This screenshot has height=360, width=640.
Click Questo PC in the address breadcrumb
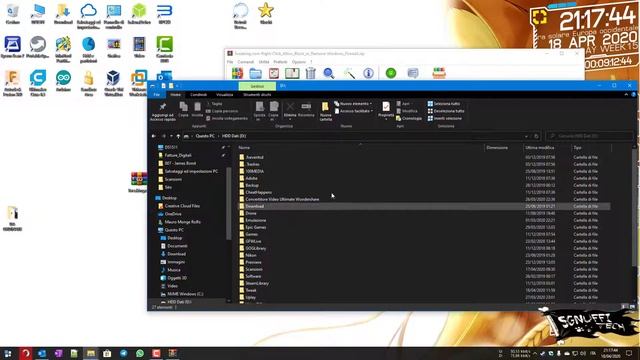[x=205, y=136]
